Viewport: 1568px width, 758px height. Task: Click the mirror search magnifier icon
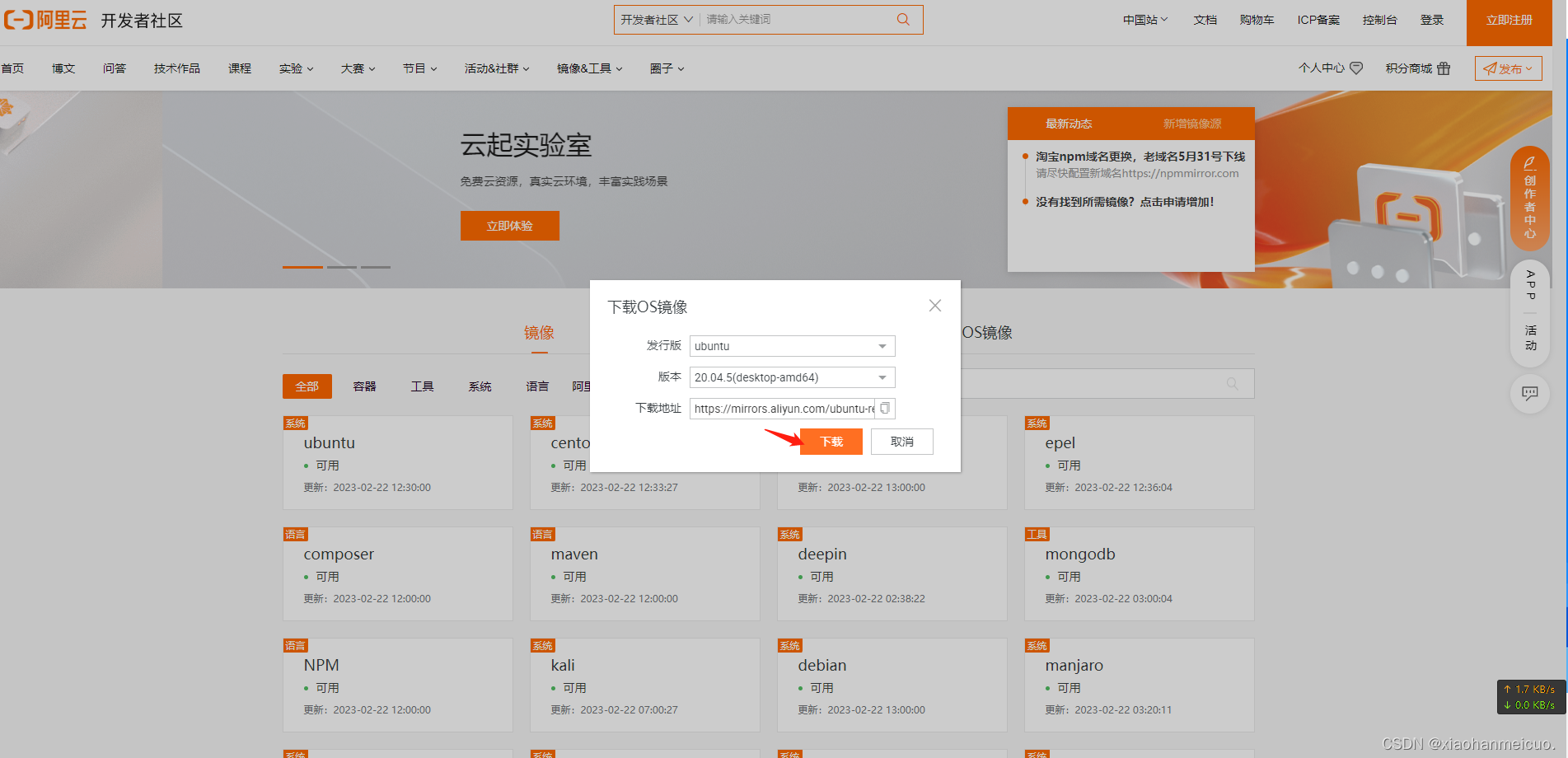pyautogui.click(x=1233, y=383)
